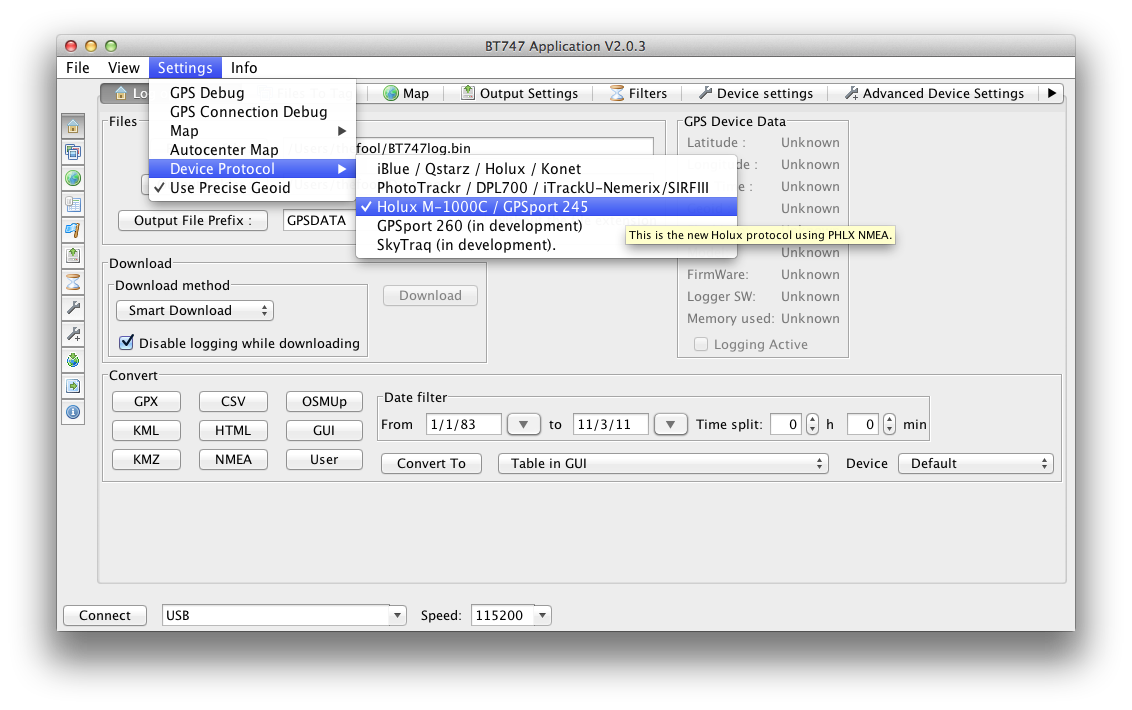
Task: Click the Connect button
Action: tap(105, 615)
